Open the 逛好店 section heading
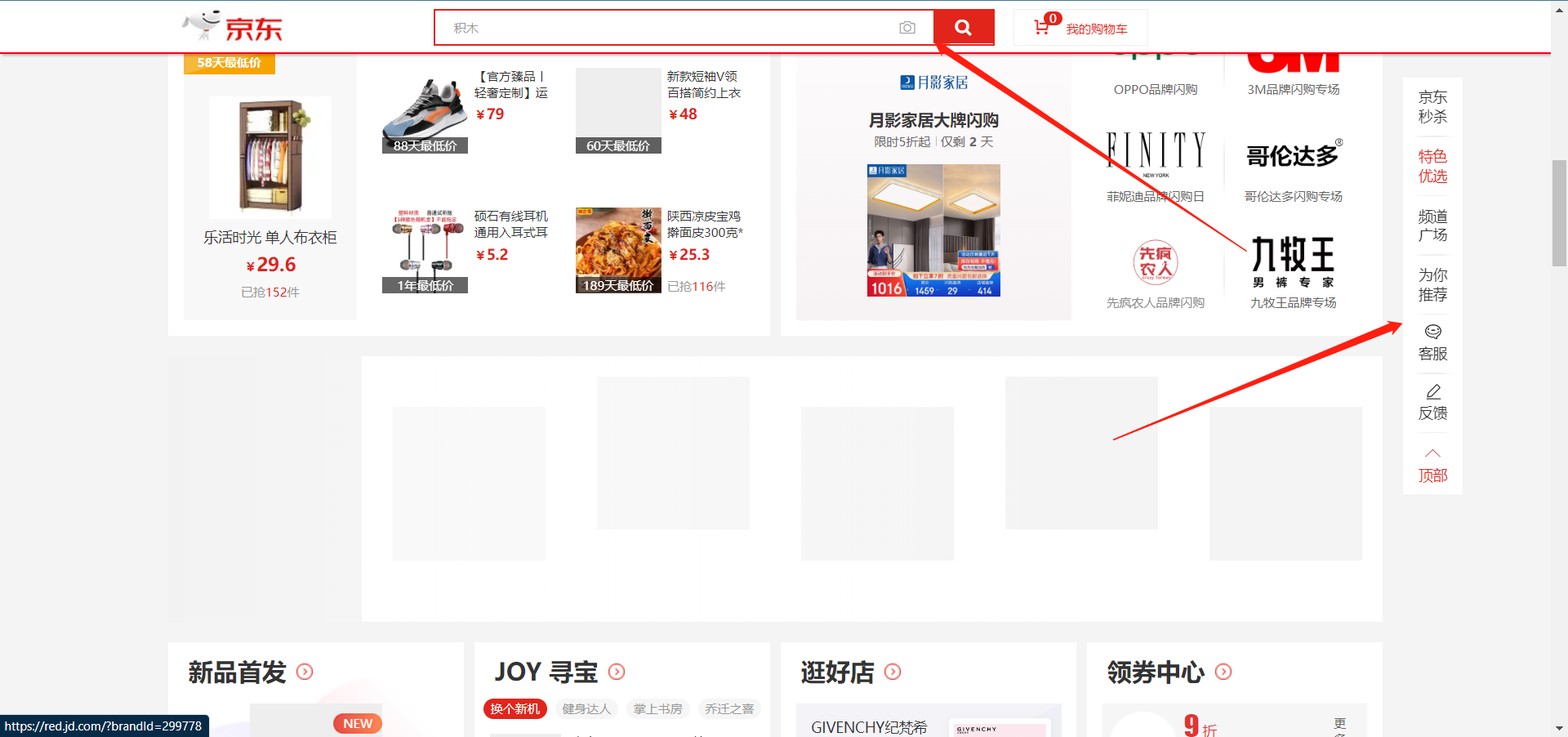The image size is (1568, 737). (837, 672)
